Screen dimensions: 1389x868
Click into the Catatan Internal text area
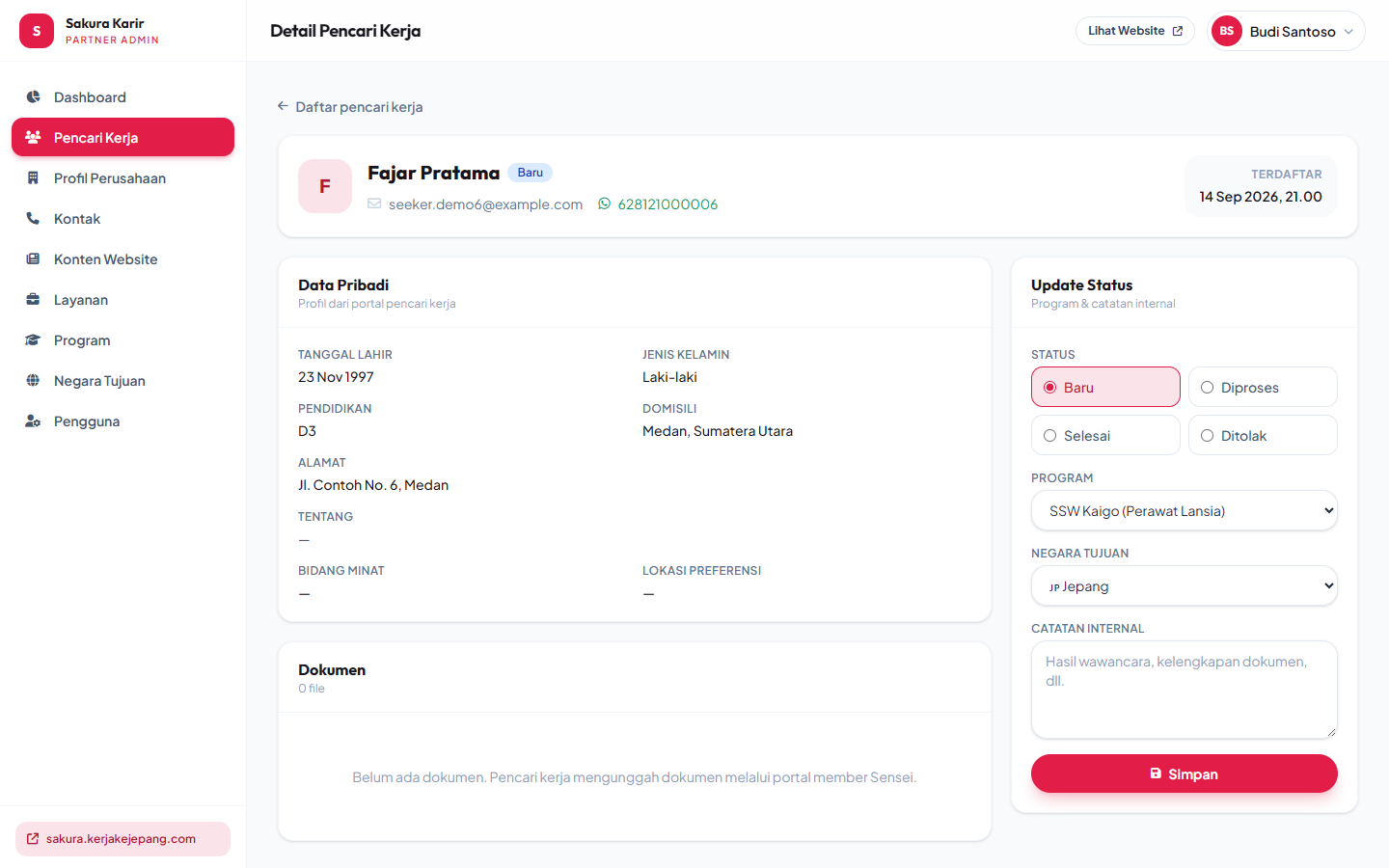click(1185, 690)
